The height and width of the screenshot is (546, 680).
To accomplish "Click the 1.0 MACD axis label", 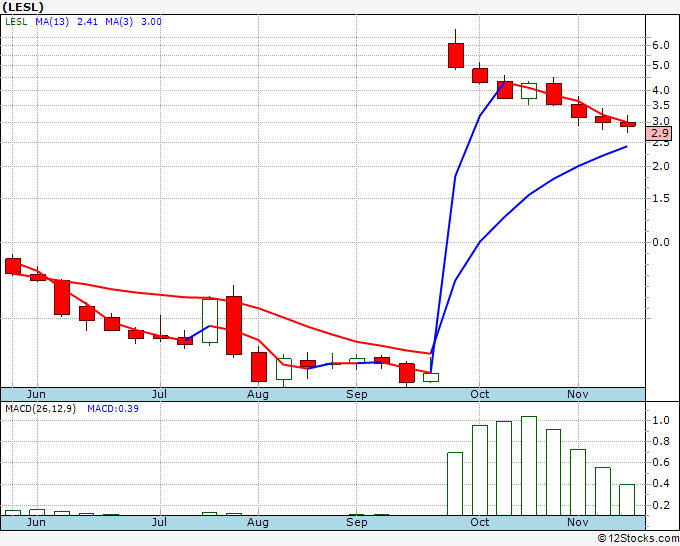I will 661,420.
